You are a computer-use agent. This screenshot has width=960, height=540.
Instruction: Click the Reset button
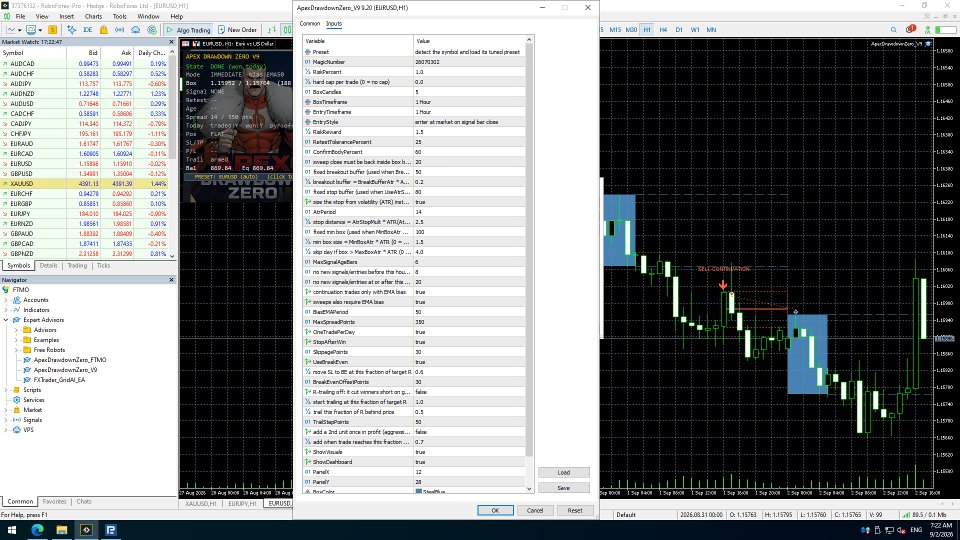pos(575,510)
